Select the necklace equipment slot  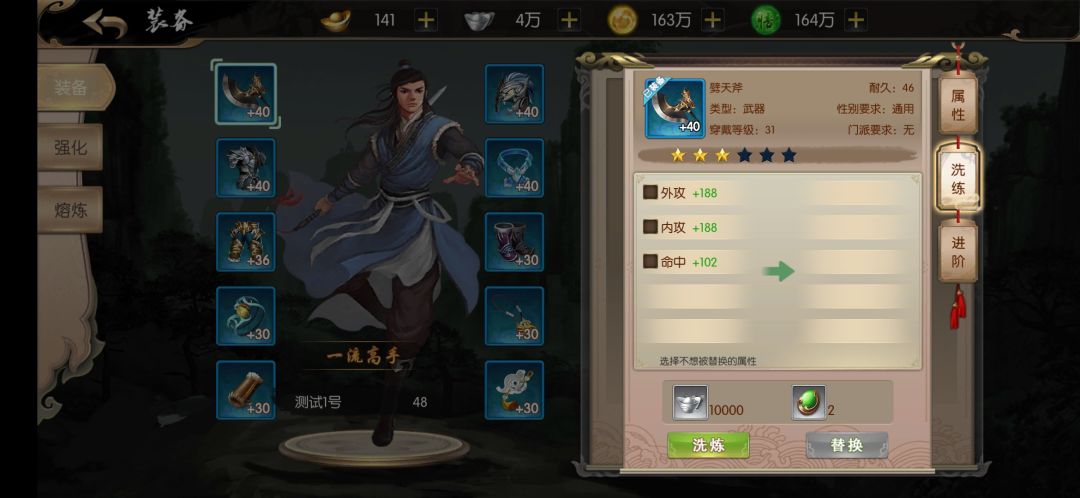tap(515, 168)
